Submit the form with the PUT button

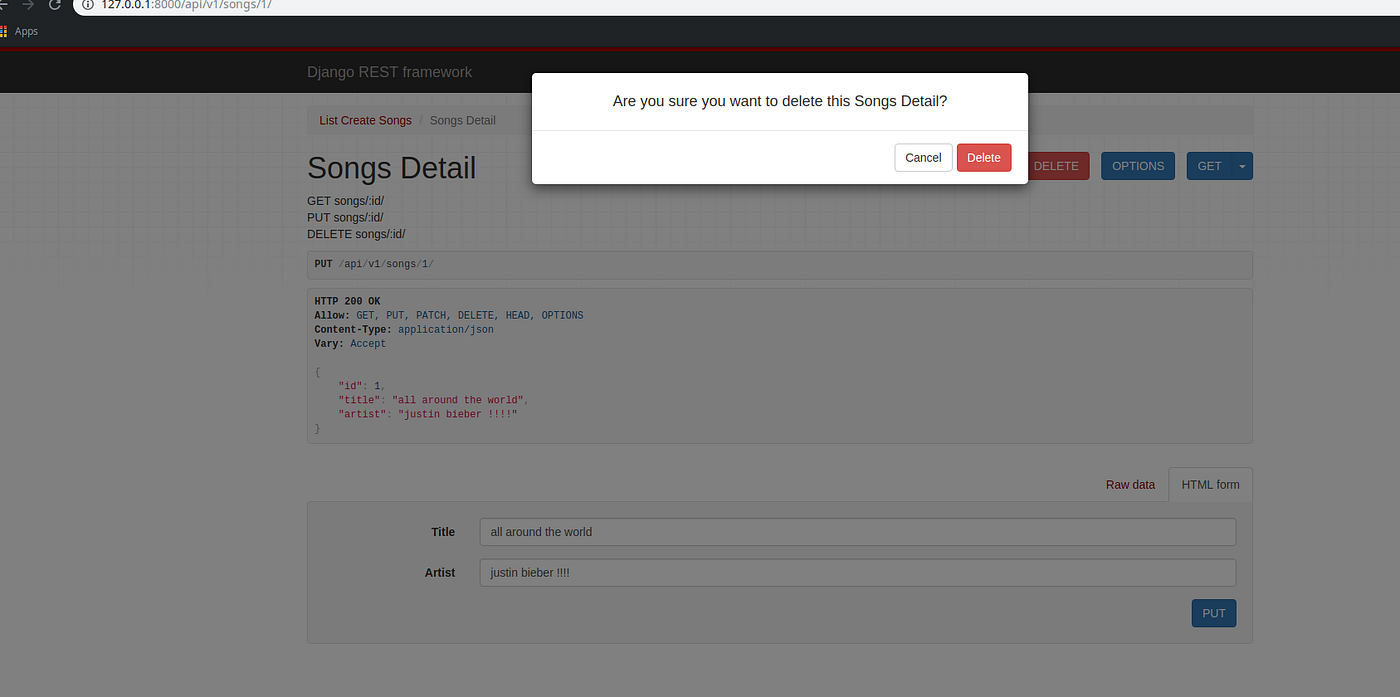1213,613
